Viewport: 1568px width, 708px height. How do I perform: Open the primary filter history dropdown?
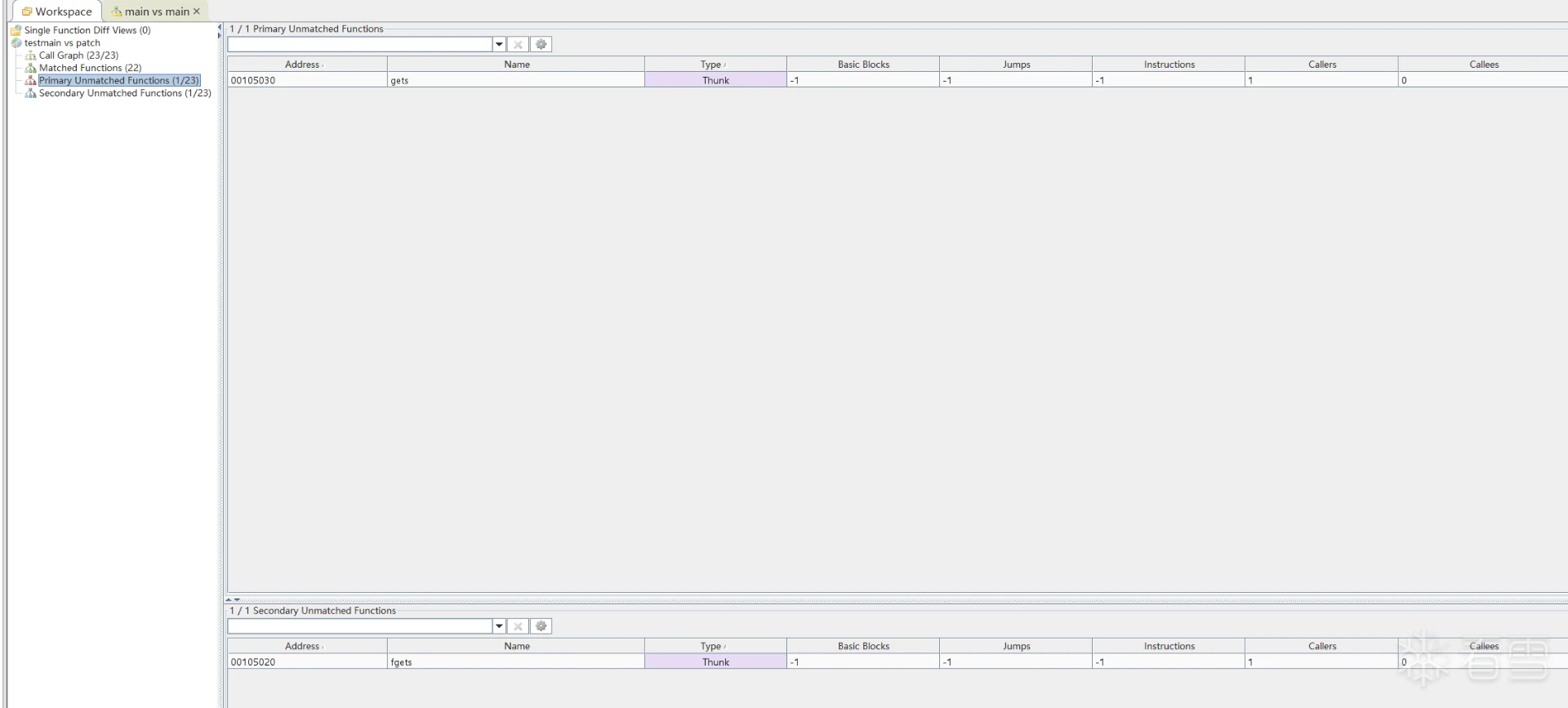(x=499, y=44)
